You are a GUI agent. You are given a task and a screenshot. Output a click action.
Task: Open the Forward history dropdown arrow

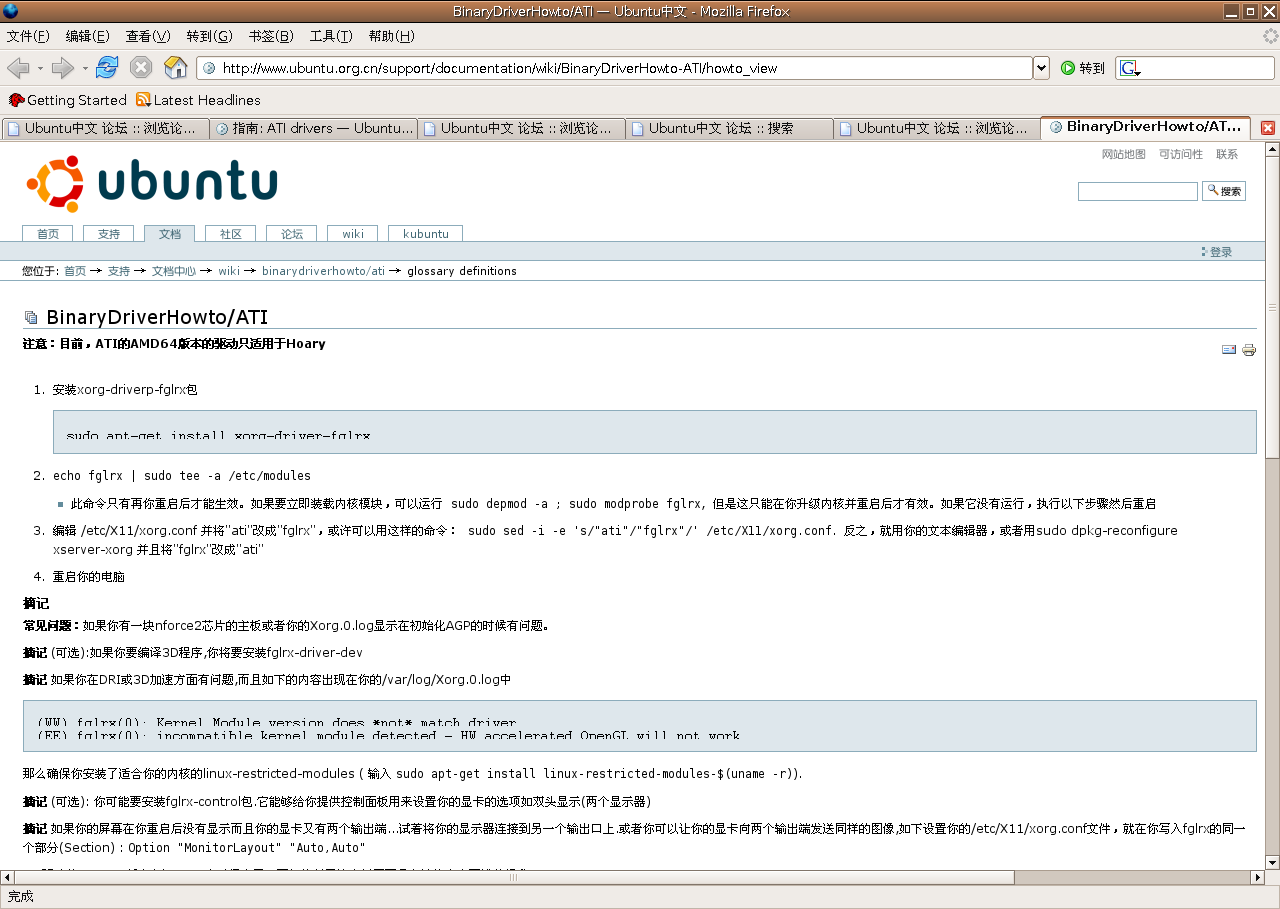85,69
